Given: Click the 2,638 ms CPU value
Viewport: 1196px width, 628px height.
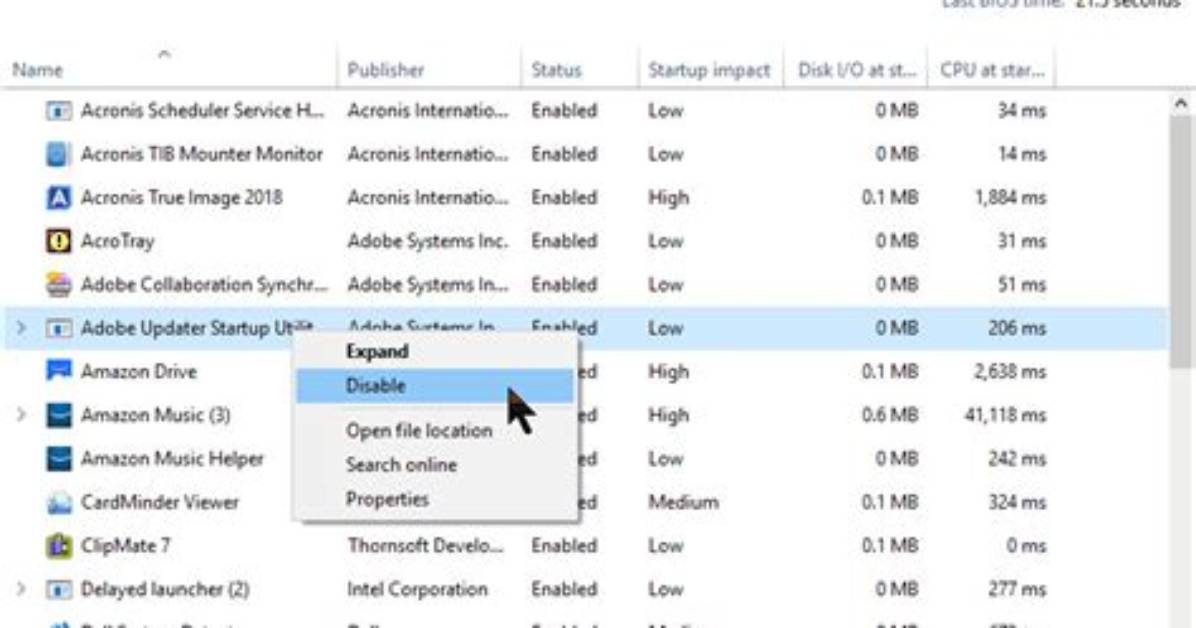Looking at the screenshot, I should (x=1010, y=372).
